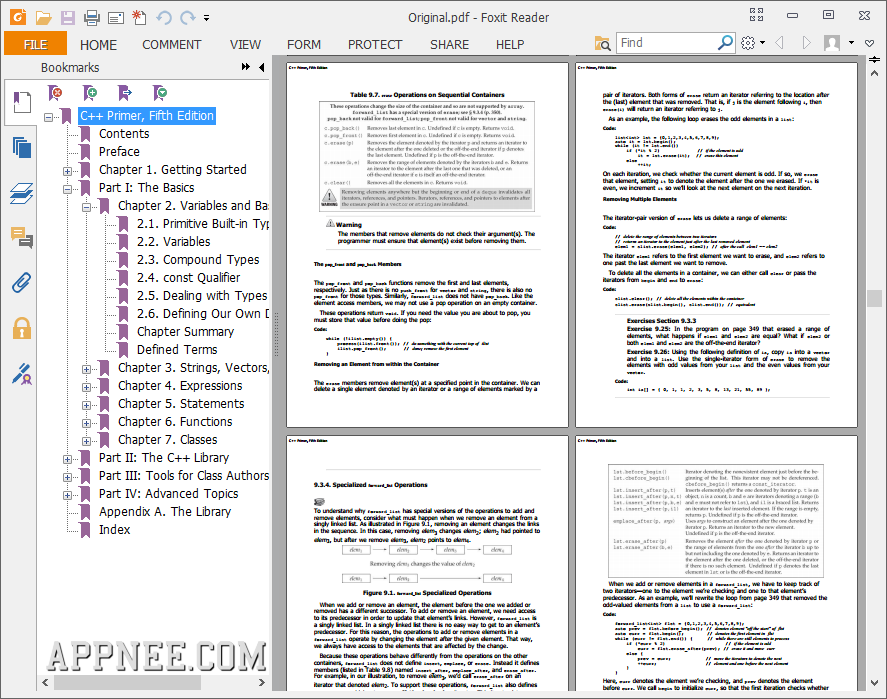887x699 pixels.
Task: Go to next search result arrow
Action: [807, 43]
